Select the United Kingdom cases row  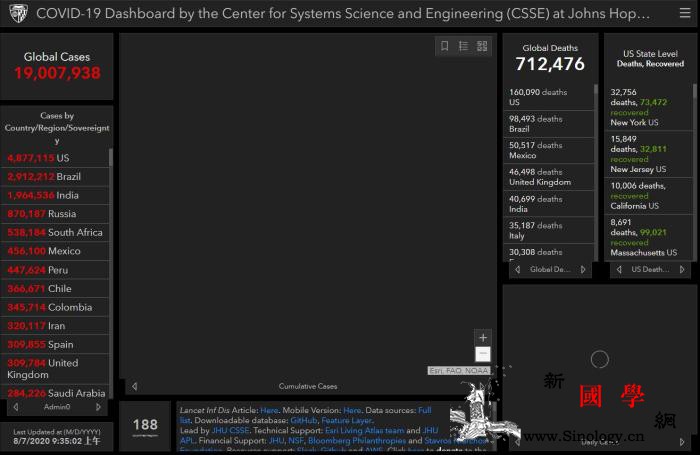pos(55,369)
